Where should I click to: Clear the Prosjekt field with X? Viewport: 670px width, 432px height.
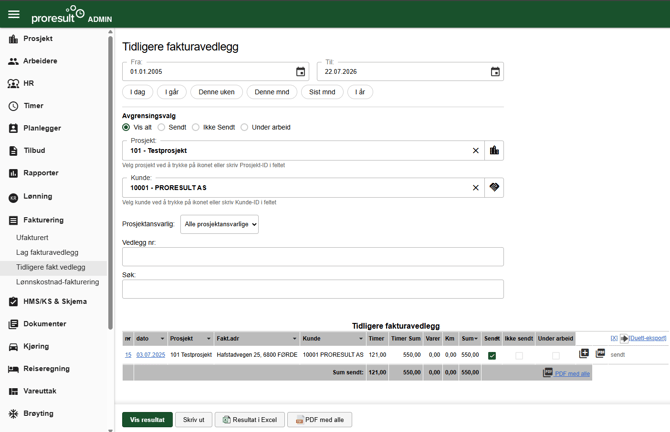point(476,150)
